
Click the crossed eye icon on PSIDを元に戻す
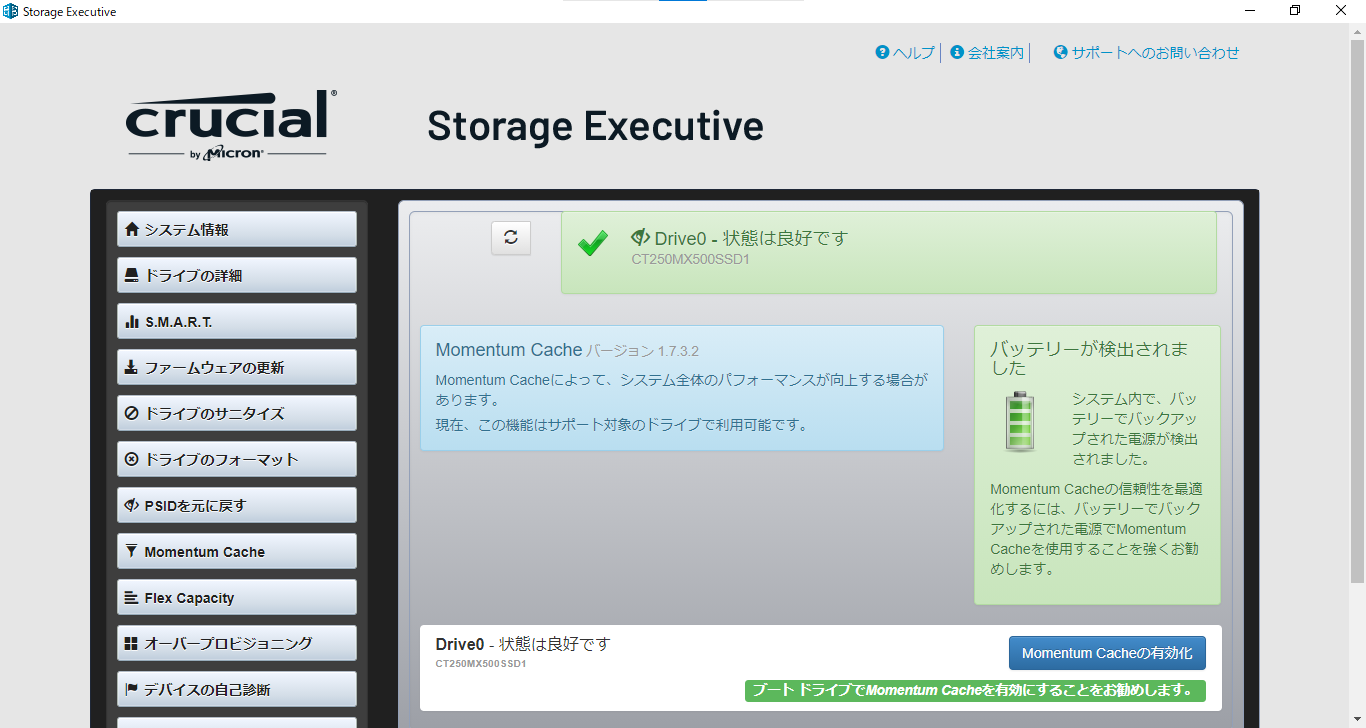131,505
